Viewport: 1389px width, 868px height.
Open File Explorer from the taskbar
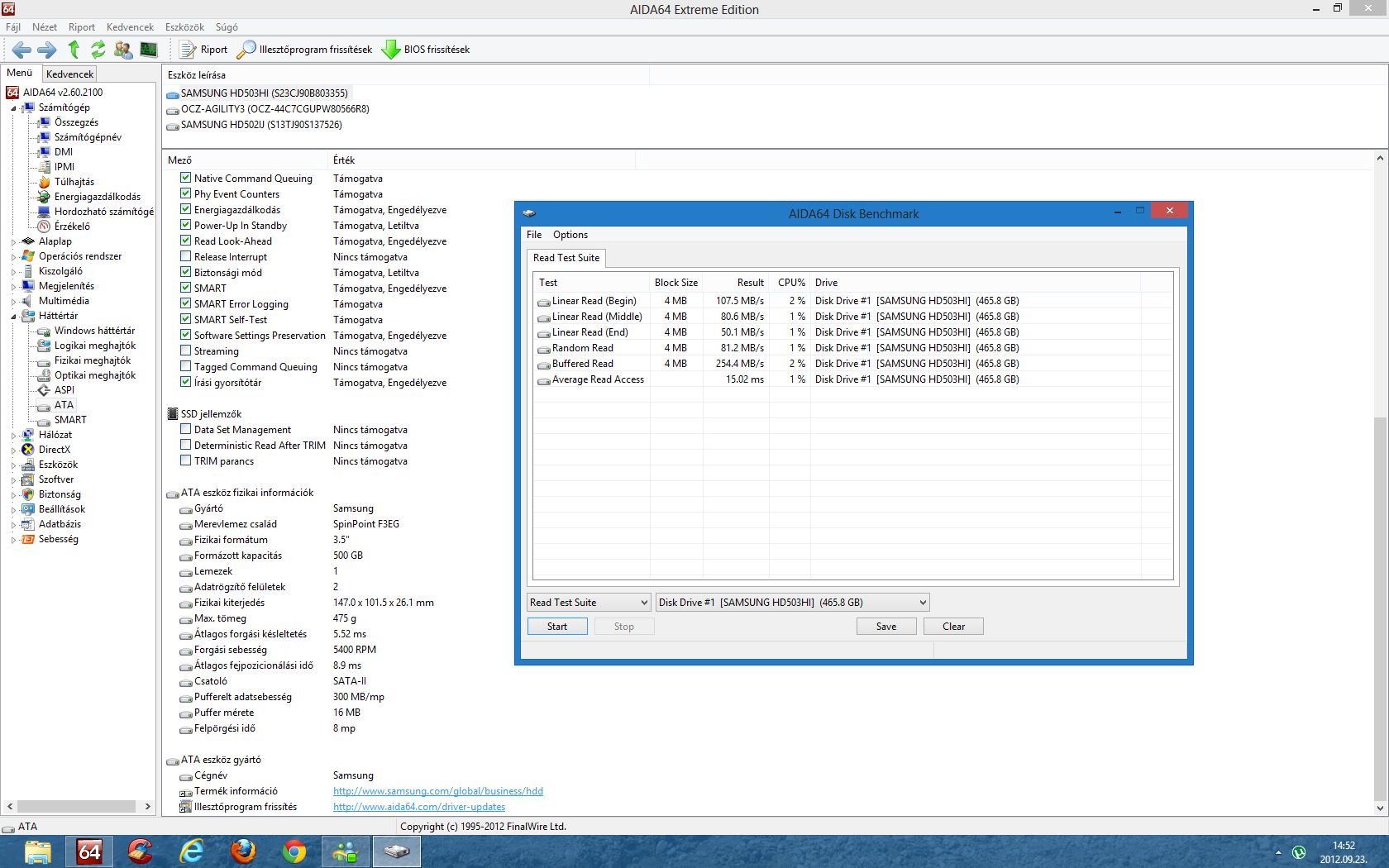(x=38, y=851)
